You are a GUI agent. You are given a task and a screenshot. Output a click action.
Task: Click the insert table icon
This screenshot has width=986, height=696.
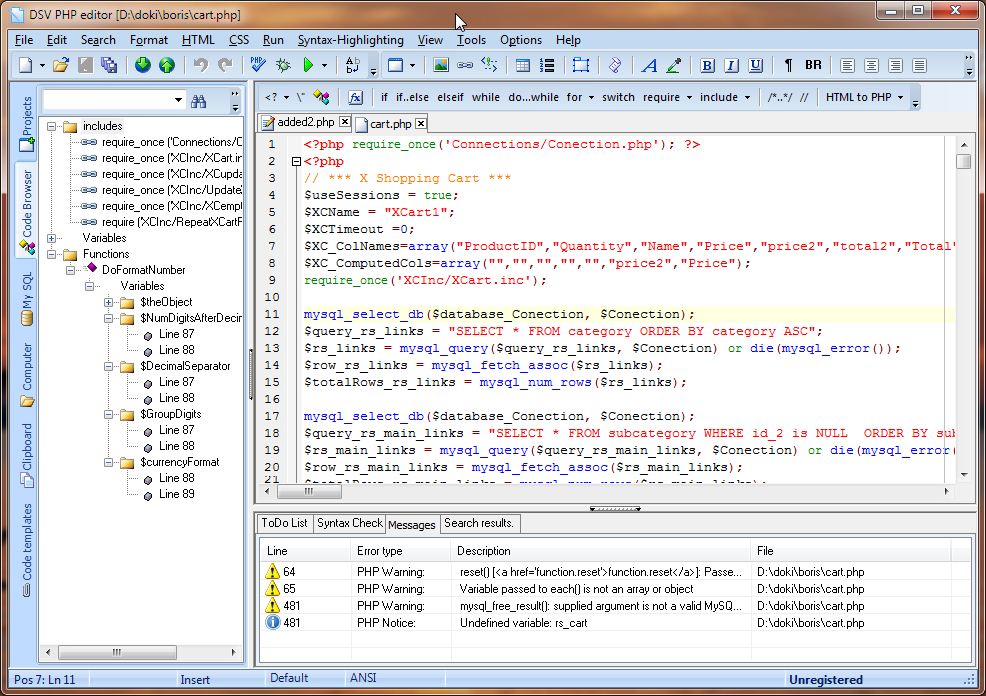click(x=522, y=66)
